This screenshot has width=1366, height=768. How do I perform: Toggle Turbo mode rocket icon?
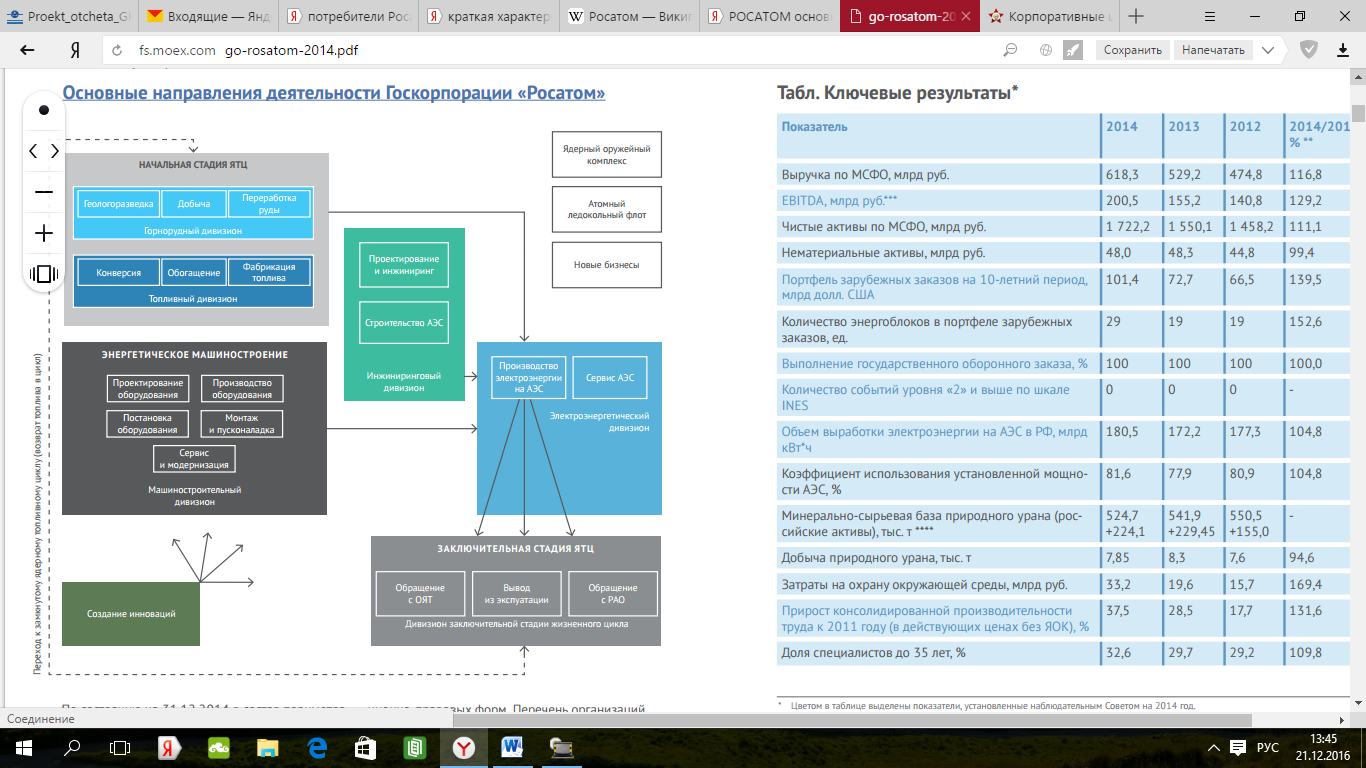(1073, 50)
